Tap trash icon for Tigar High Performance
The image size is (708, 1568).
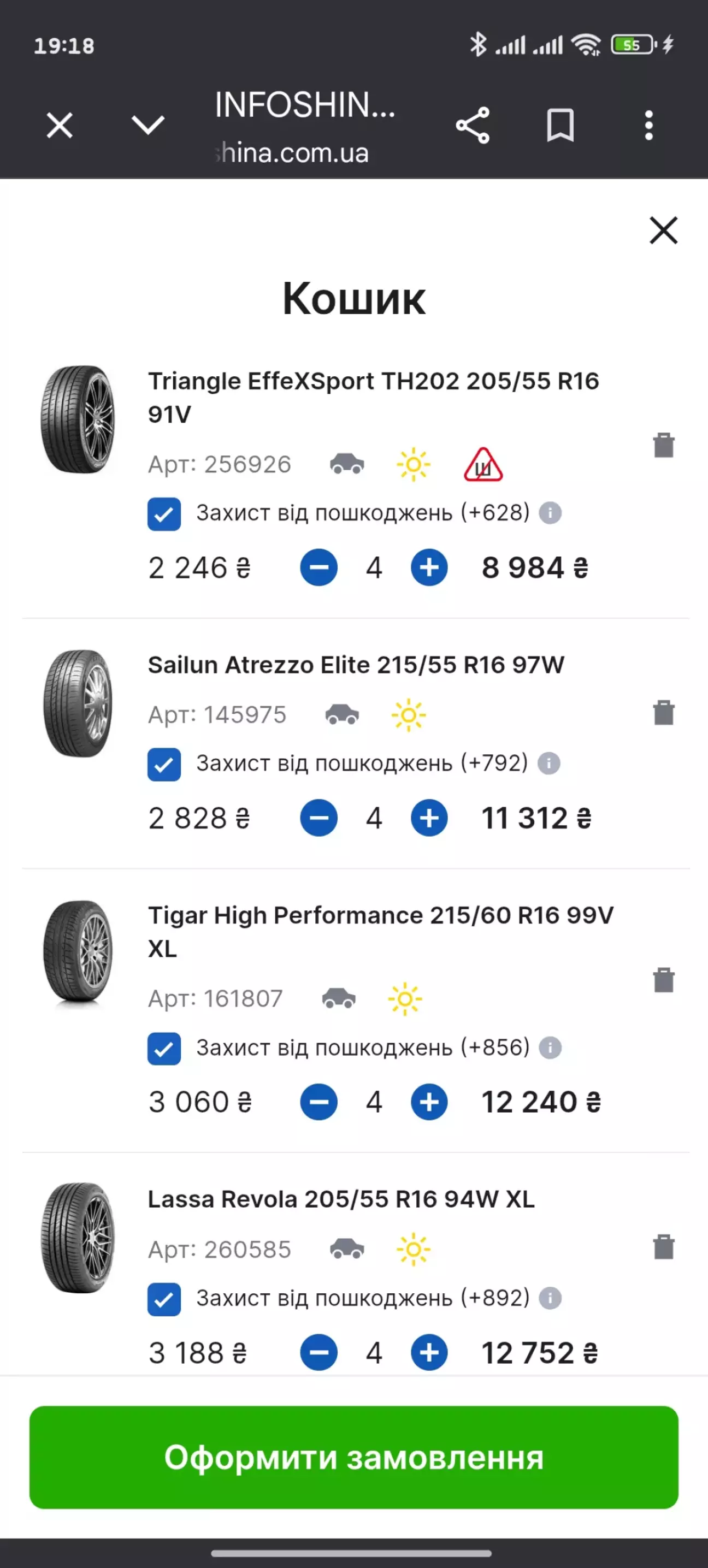click(x=663, y=979)
